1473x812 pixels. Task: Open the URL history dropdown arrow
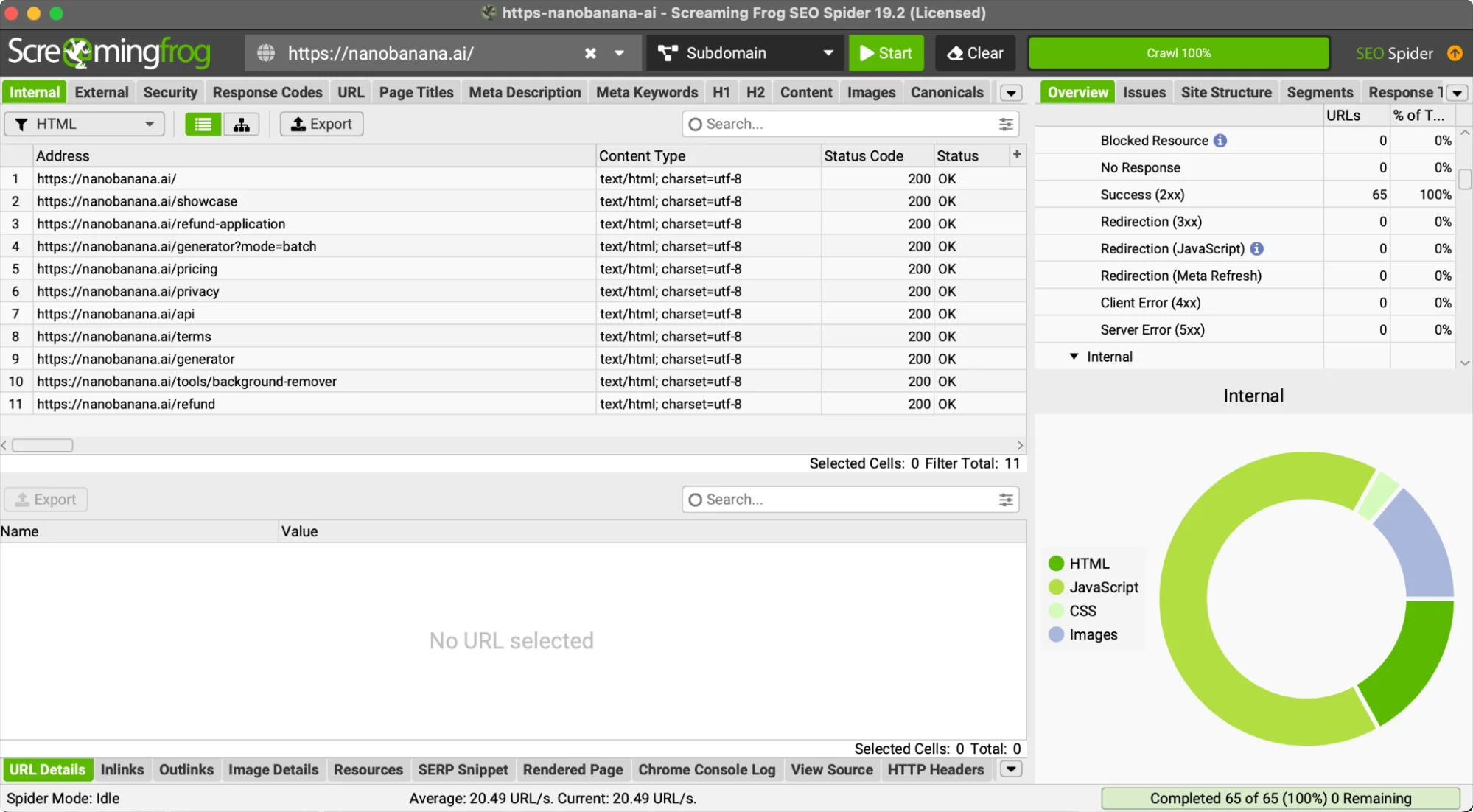pyautogui.click(x=619, y=53)
